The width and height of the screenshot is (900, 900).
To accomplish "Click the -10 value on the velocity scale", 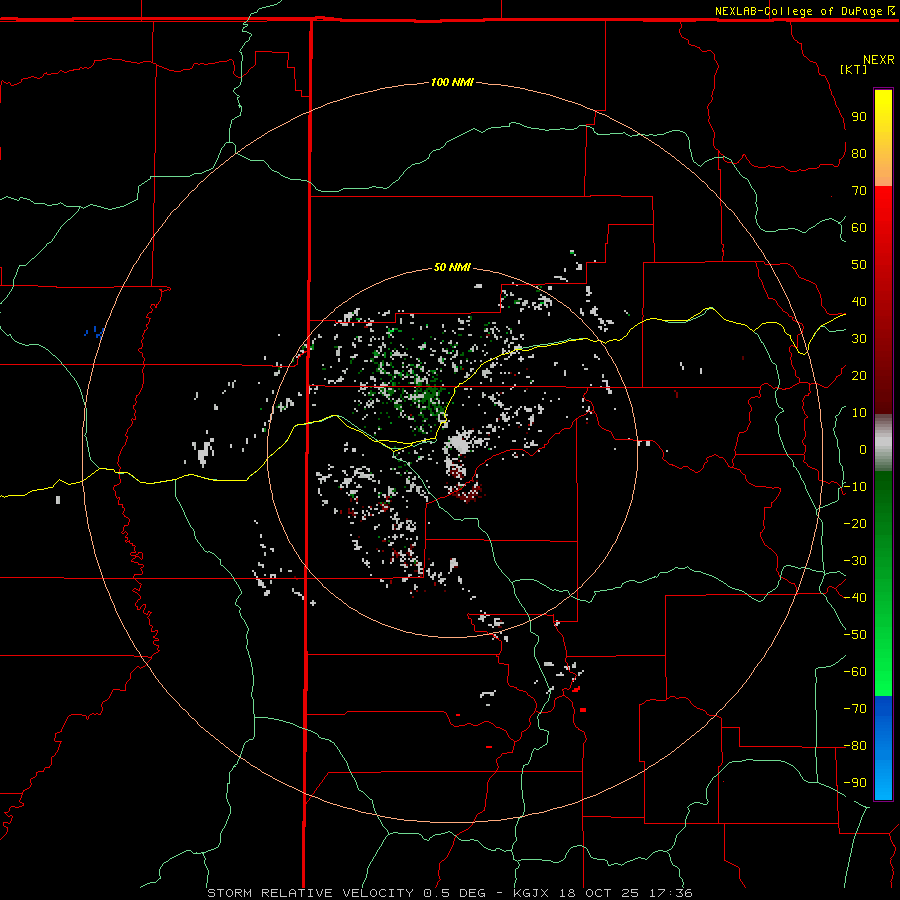I will coord(855,487).
